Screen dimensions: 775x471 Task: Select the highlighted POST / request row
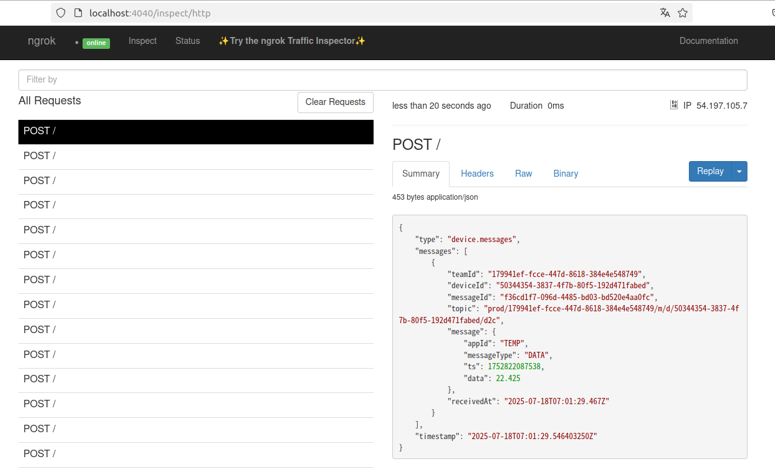[x=196, y=131]
